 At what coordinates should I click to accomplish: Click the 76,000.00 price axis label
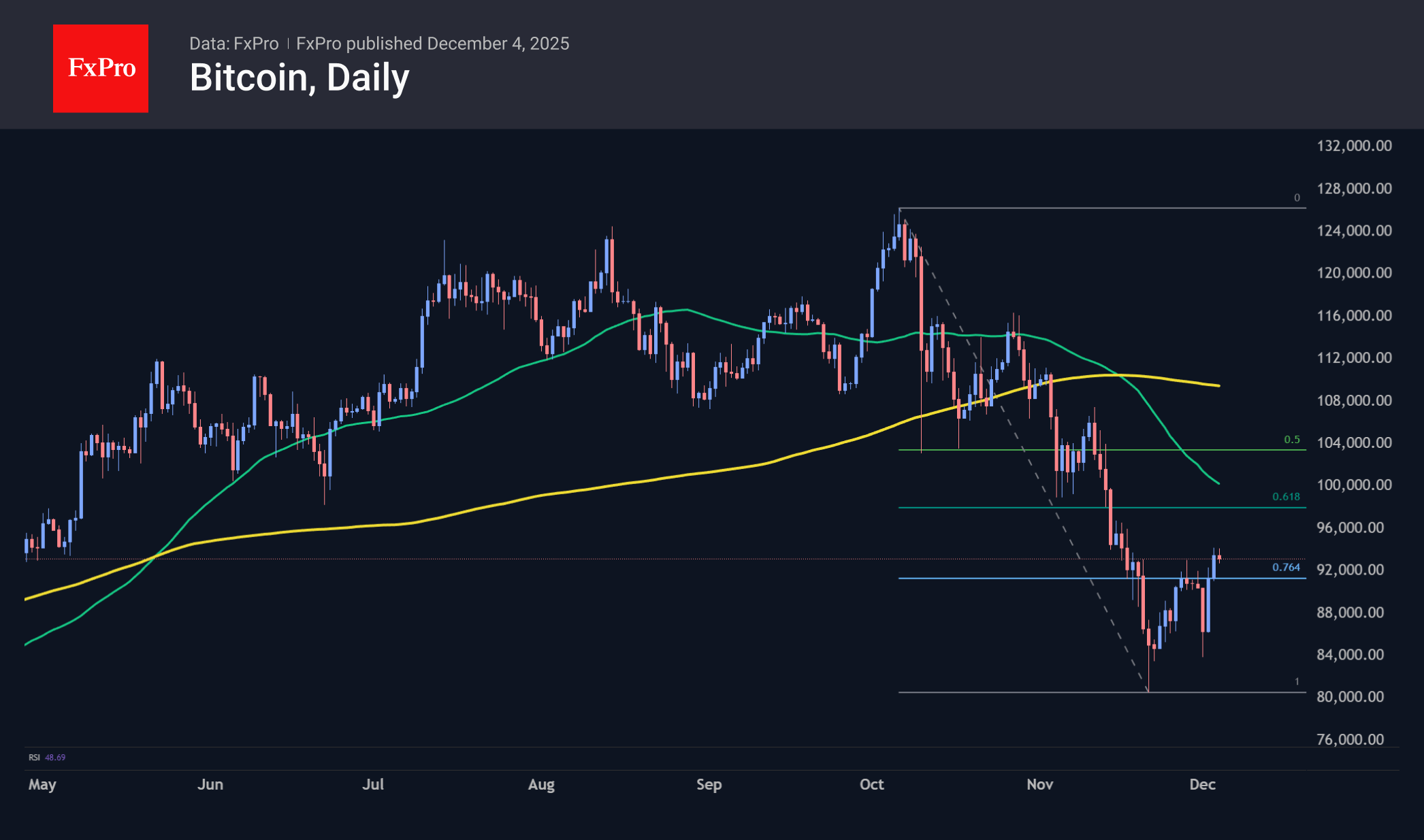pyautogui.click(x=1350, y=739)
